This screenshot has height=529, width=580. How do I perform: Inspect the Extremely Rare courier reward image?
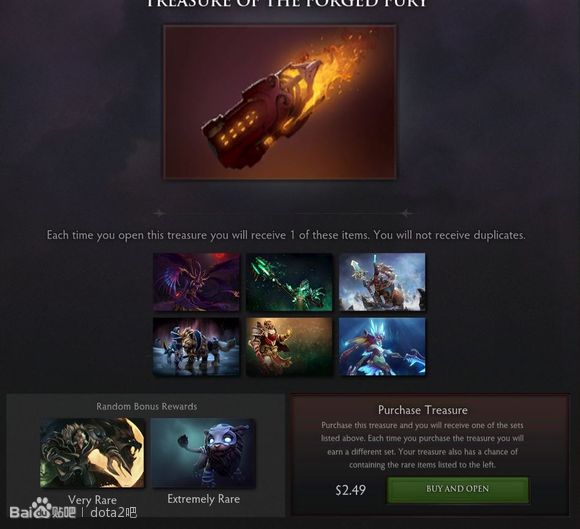[x=203, y=453]
